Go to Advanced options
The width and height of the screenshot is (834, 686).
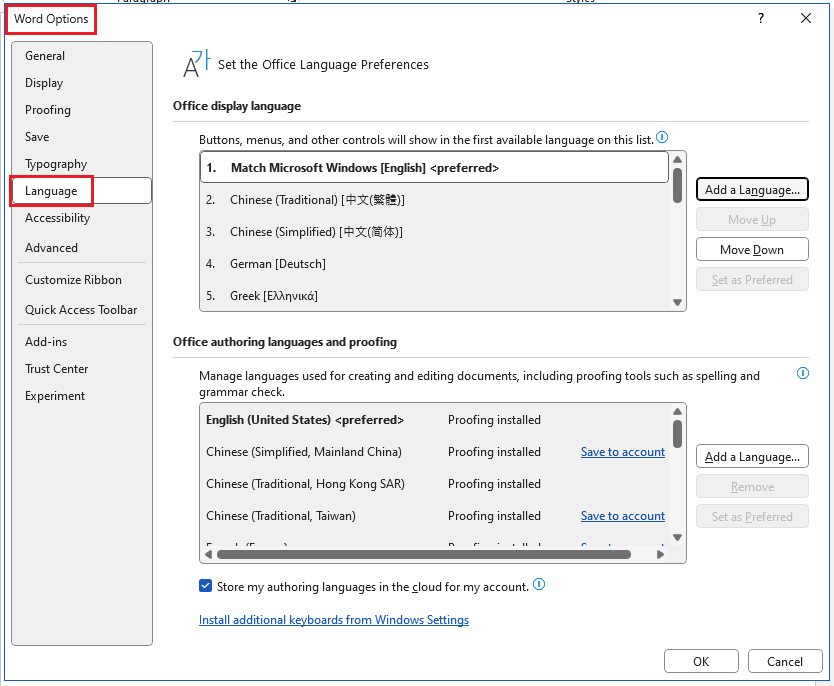(81, 248)
